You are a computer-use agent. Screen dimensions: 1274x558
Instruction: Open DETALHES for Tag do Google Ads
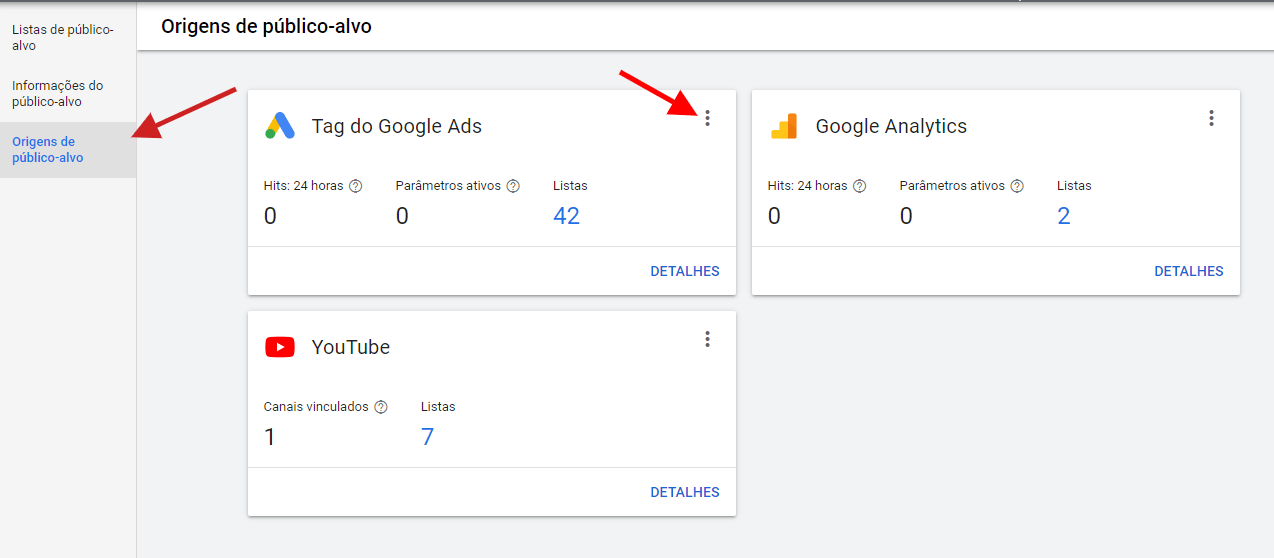coord(684,271)
